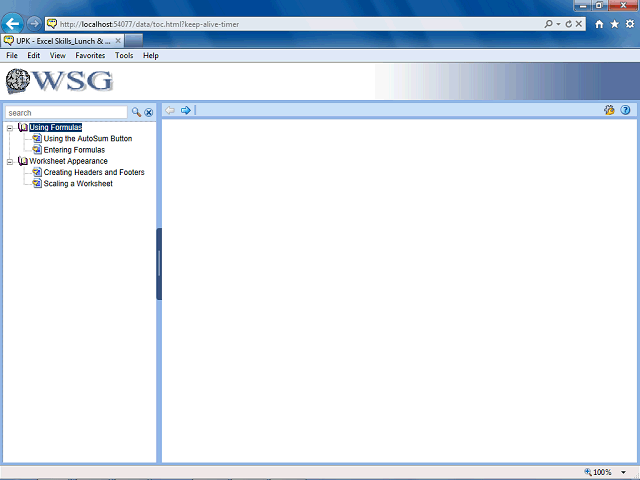Open Favorites star icon
The width and height of the screenshot is (640, 480).
[614, 24]
